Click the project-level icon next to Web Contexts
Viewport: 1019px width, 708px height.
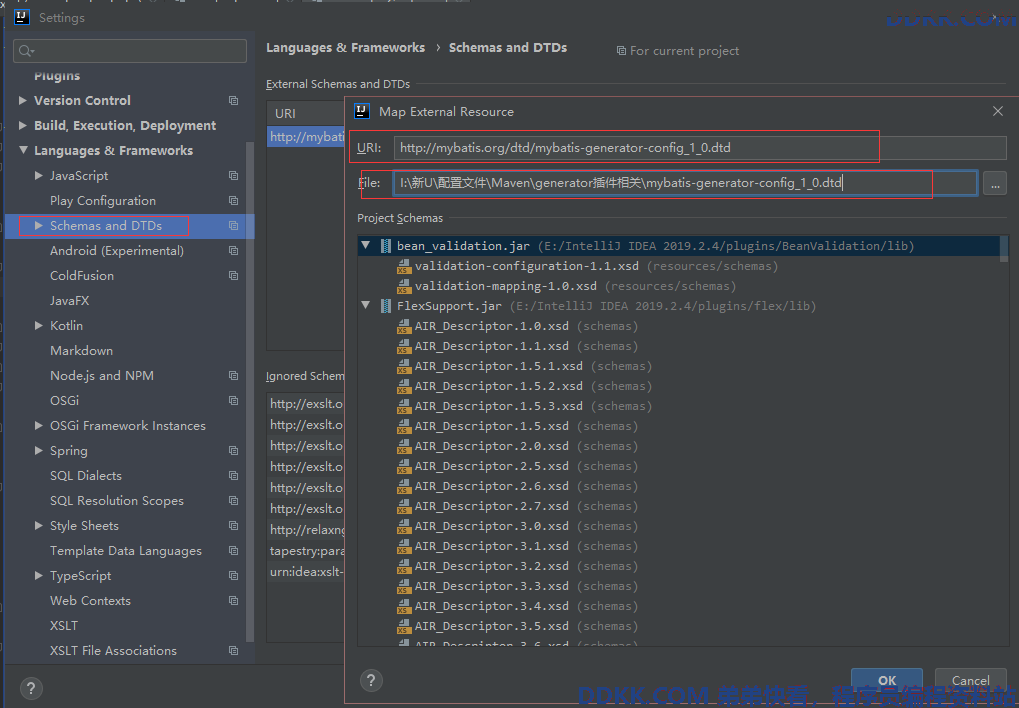233,601
